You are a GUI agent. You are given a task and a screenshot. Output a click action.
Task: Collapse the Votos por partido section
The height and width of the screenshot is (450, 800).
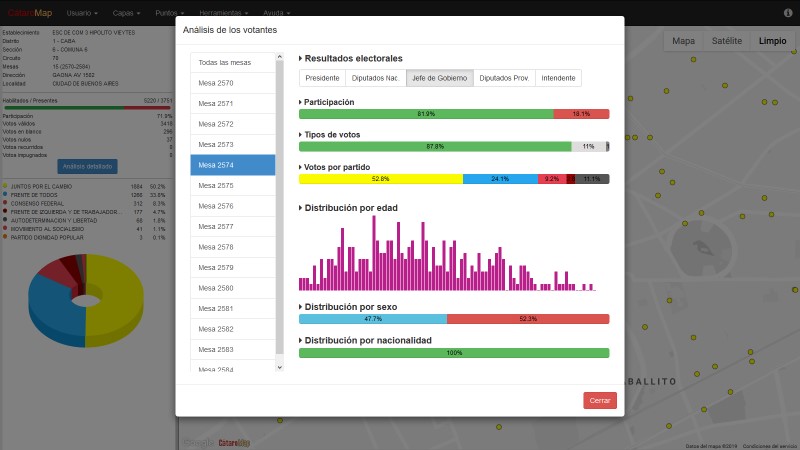click(x=334, y=167)
